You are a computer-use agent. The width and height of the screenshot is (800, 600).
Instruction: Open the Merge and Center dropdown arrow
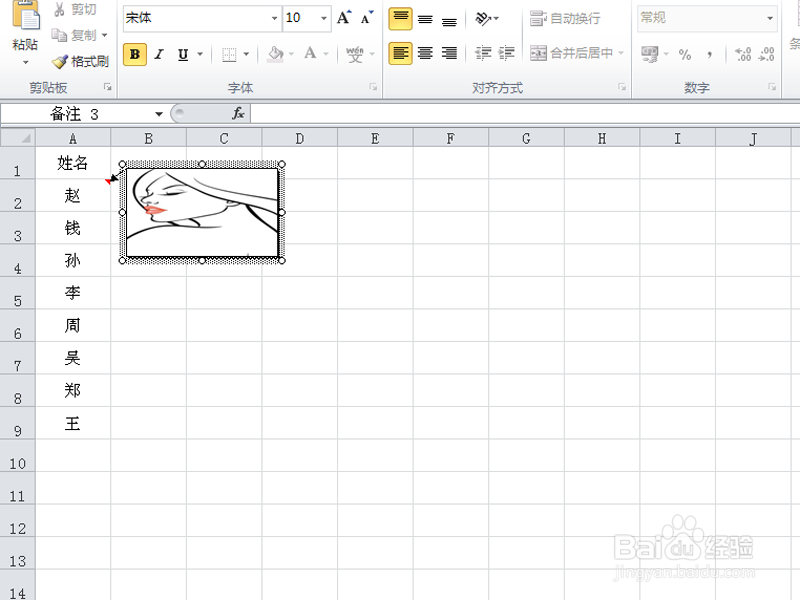(x=621, y=53)
